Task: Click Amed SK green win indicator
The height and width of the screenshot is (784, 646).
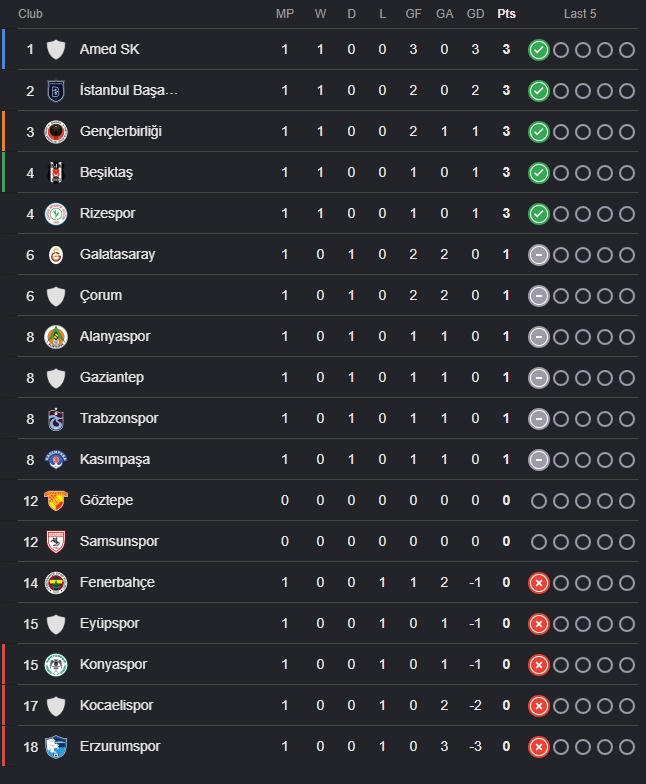Action: click(538, 50)
